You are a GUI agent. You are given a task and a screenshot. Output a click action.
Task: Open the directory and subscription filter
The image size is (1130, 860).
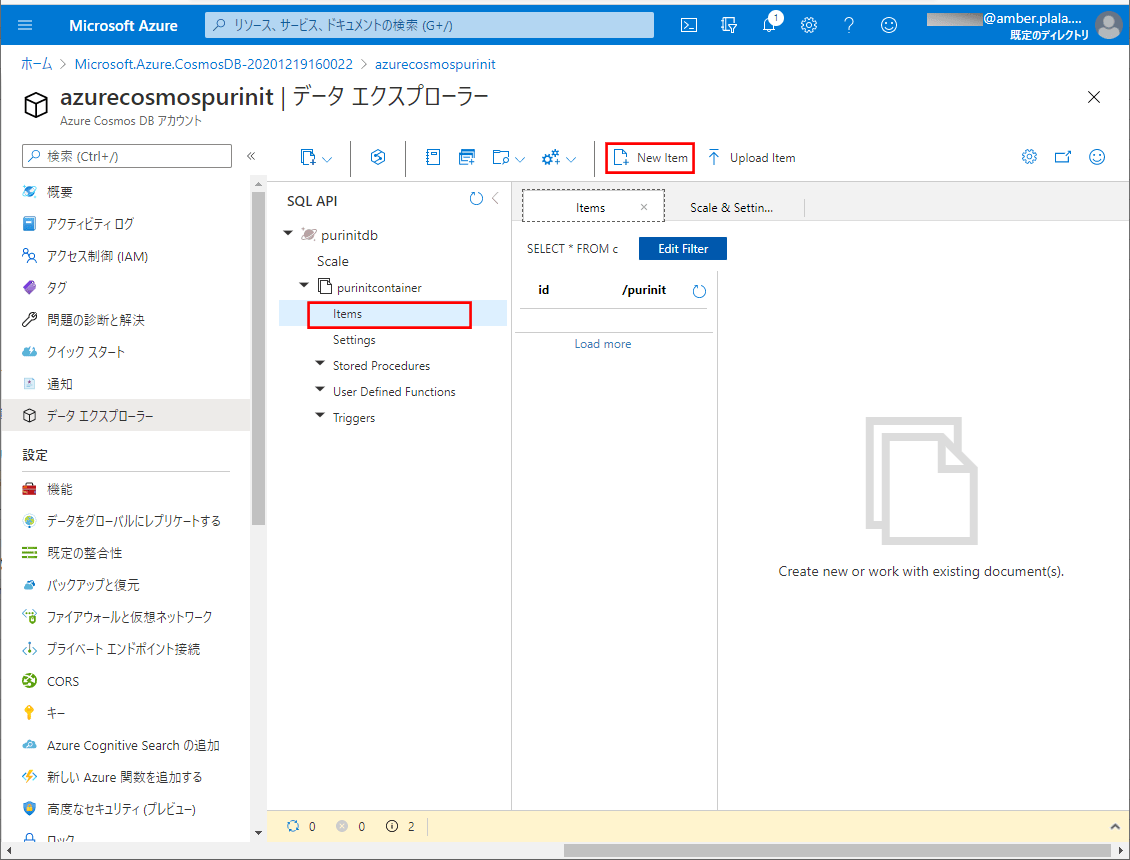(x=729, y=25)
